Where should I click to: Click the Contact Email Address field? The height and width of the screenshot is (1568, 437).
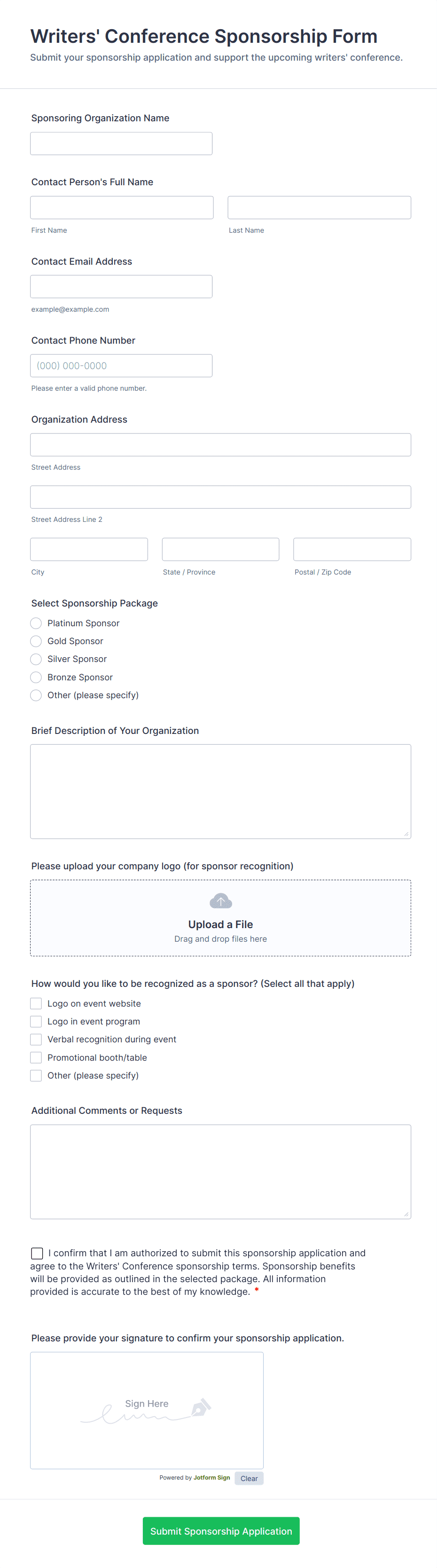click(x=121, y=286)
